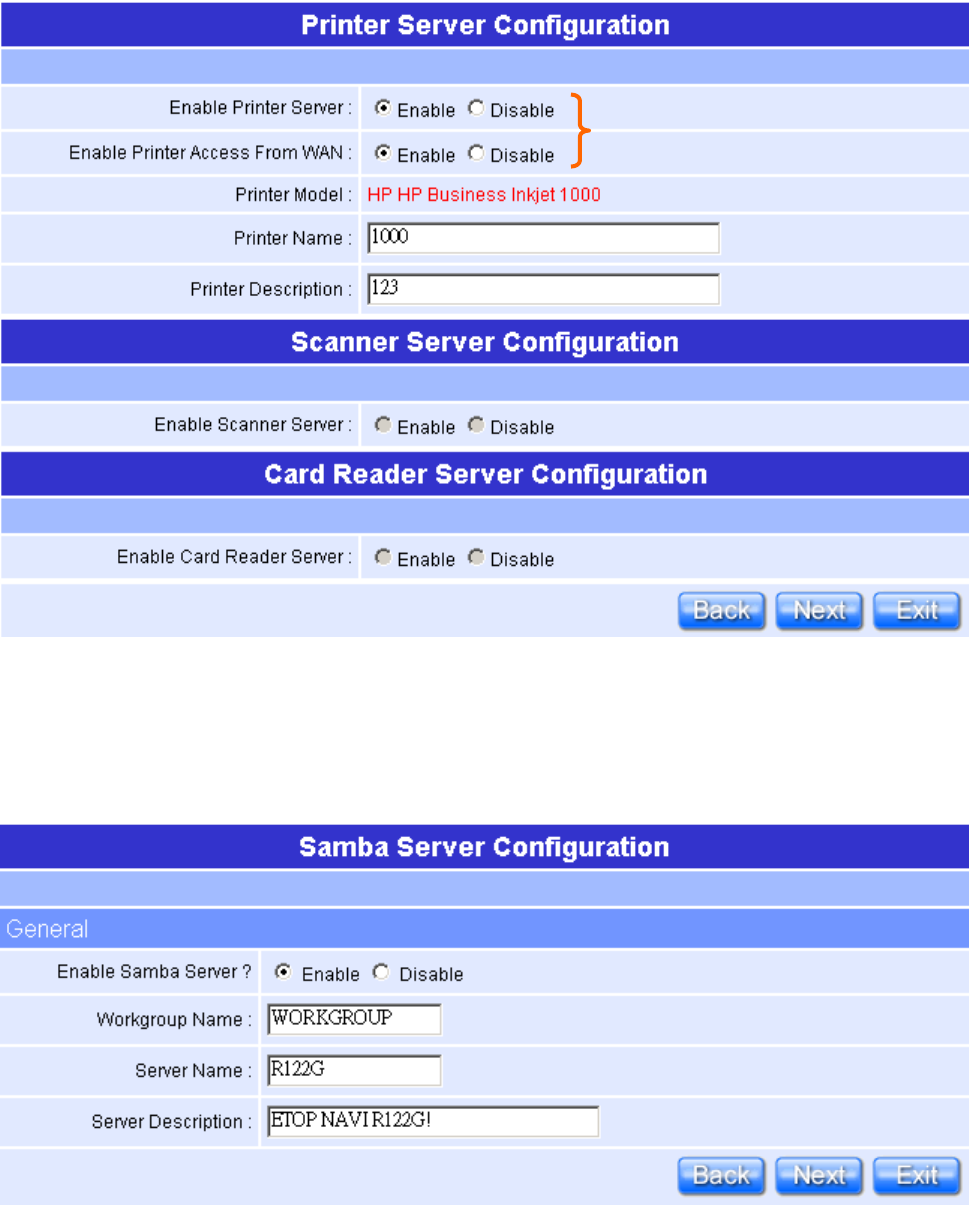Viewport: 969px width, 1205px height.
Task: Click Exit below Card Reader Server
Action: (917, 611)
